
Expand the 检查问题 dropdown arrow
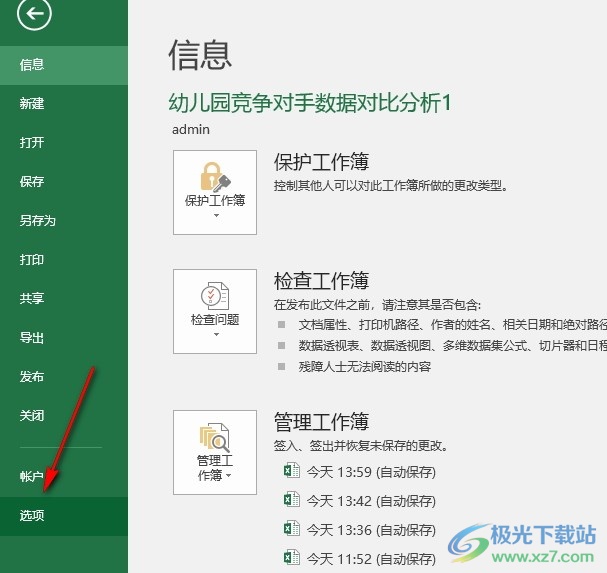coord(216,335)
